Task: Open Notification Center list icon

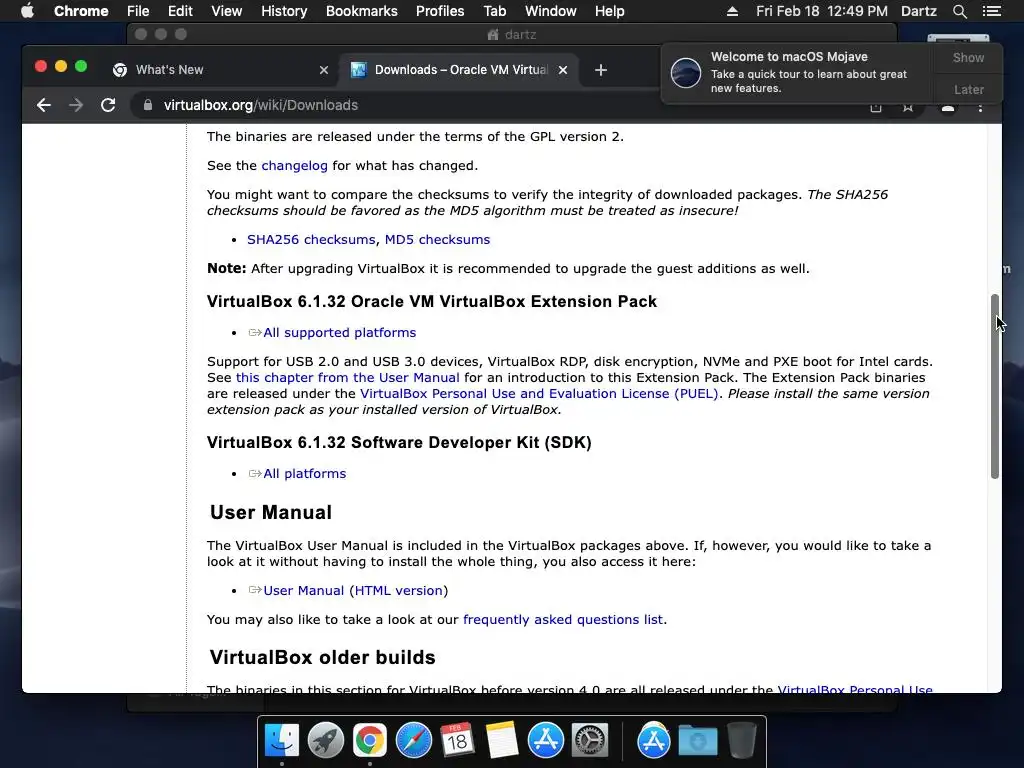Action: 991,11
